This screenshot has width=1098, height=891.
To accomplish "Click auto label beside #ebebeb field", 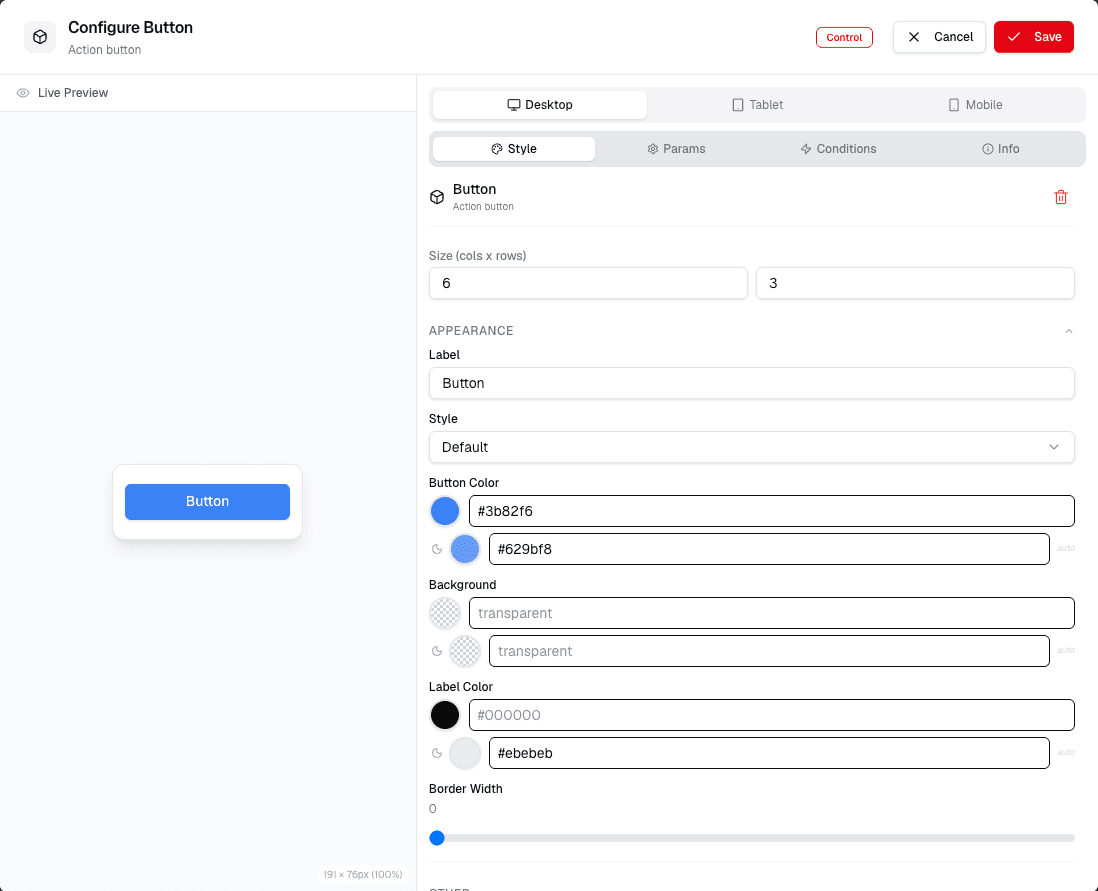I will [1066, 752].
